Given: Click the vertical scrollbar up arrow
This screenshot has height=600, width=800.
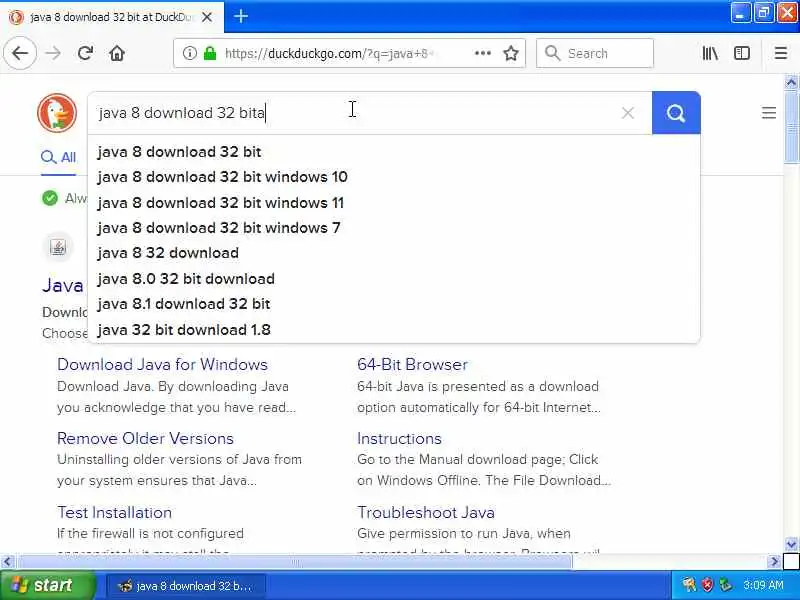Looking at the screenshot, I should [791, 82].
